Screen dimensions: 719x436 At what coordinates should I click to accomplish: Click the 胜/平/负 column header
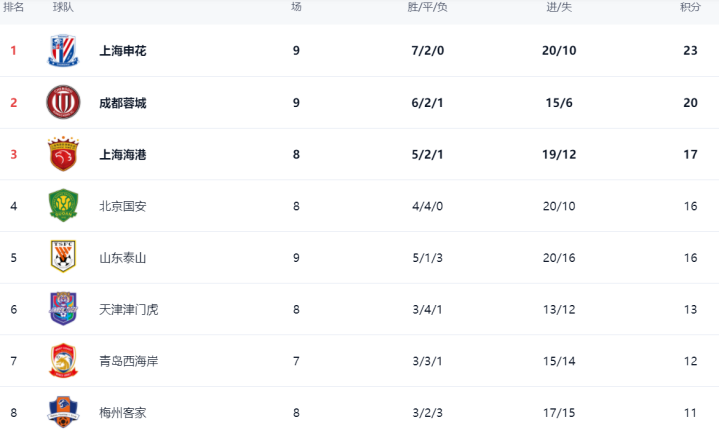click(428, 7)
